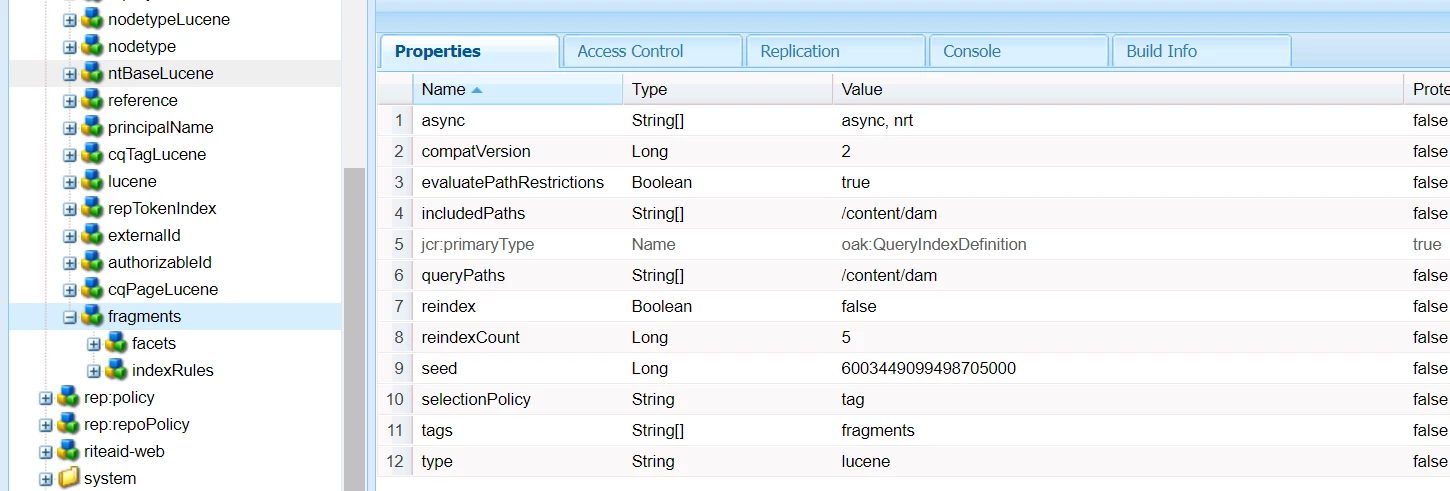The image size is (1450, 491).
Task: Expand the ntBaseLucene node
Action: coord(70,74)
